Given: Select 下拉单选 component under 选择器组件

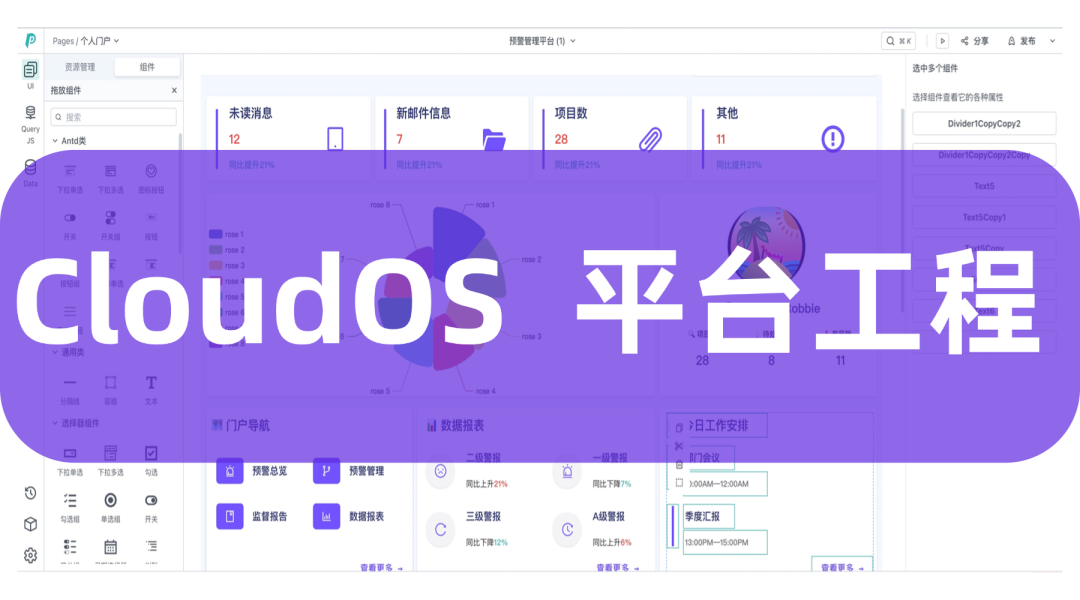Looking at the screenshot, I should pyautogui.click(x=70, y=461).
